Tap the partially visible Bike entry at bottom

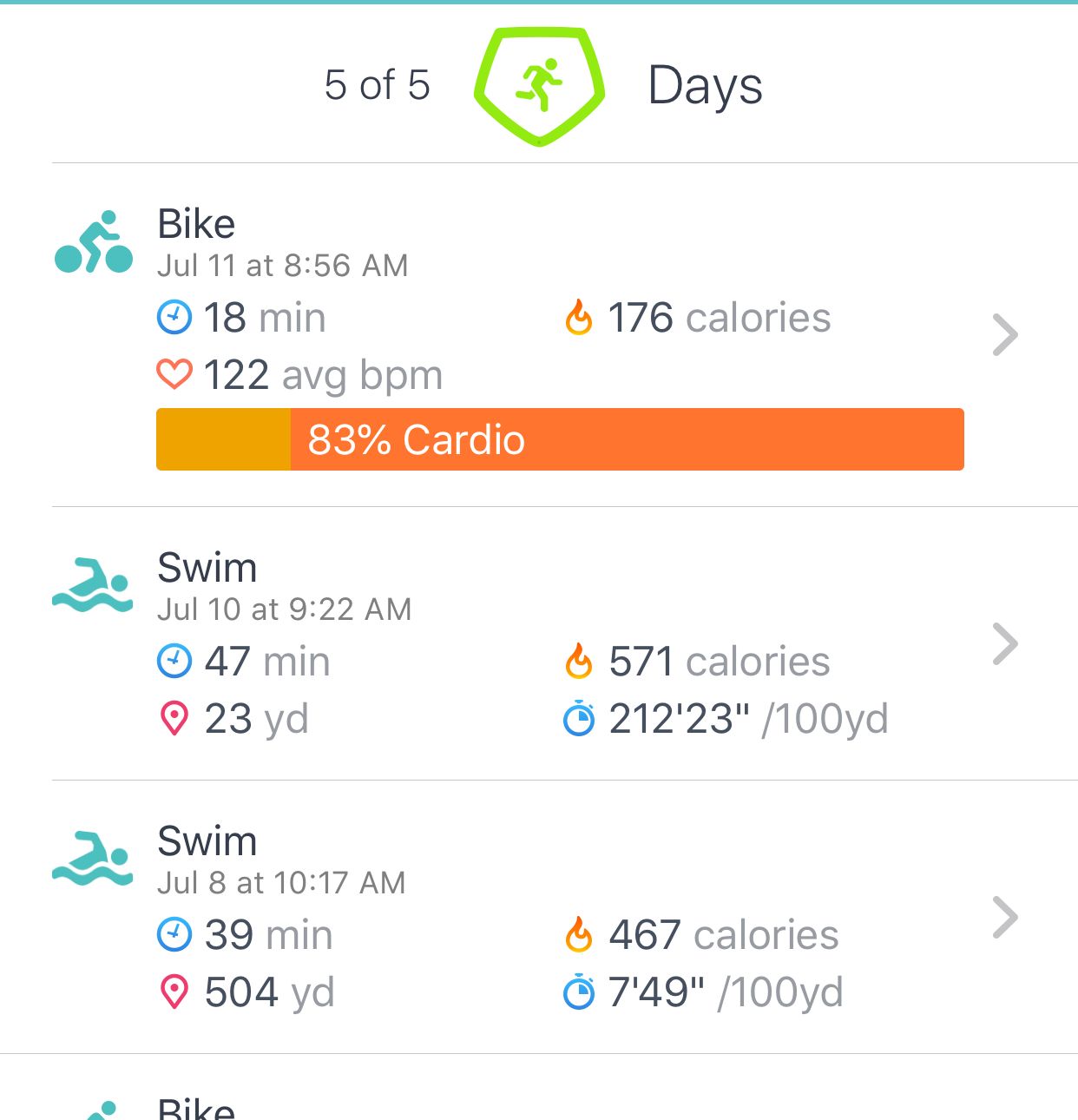(x=196, y=1109)
